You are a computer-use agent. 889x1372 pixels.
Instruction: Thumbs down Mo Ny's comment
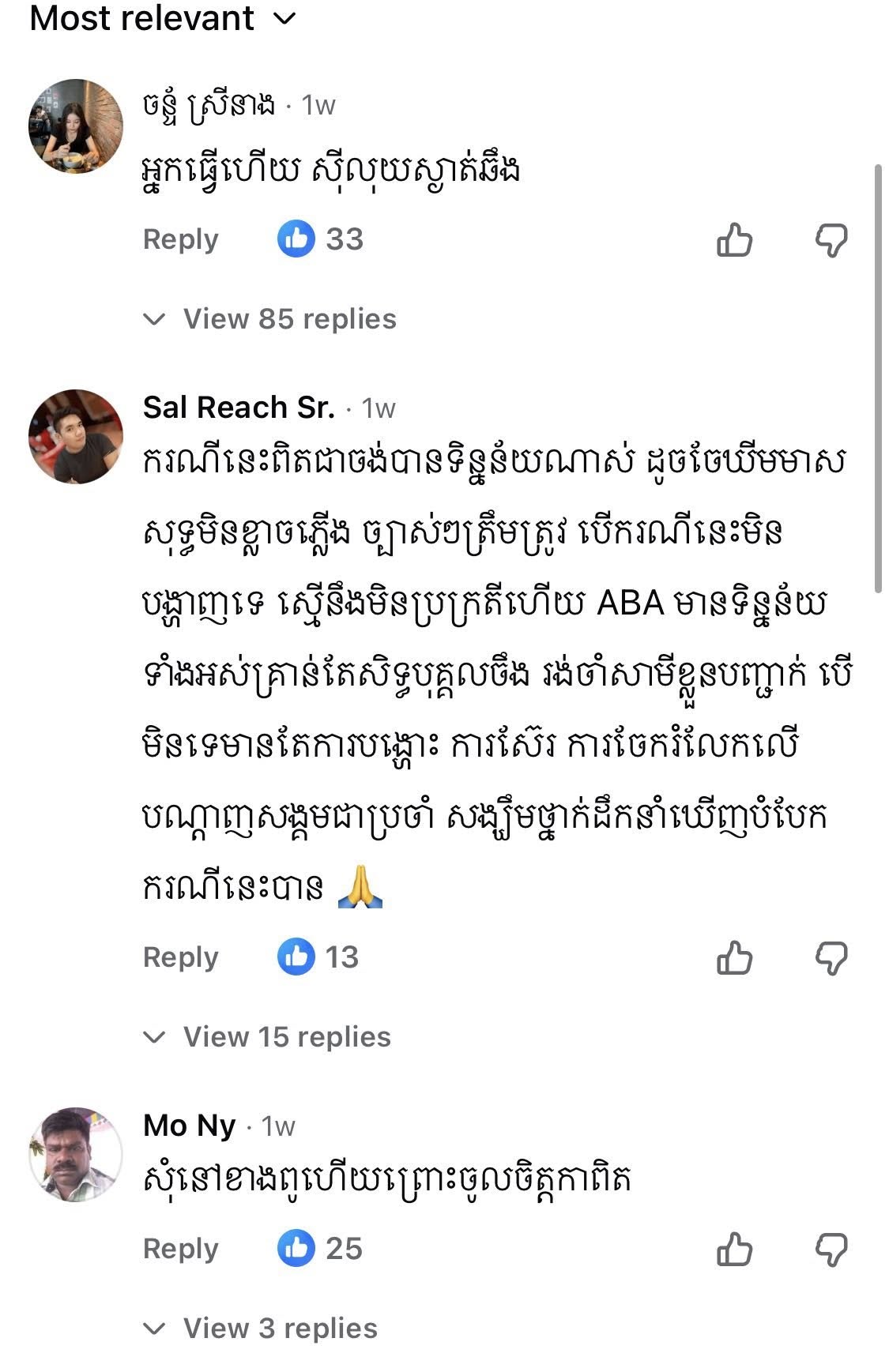pos(831,1250)
